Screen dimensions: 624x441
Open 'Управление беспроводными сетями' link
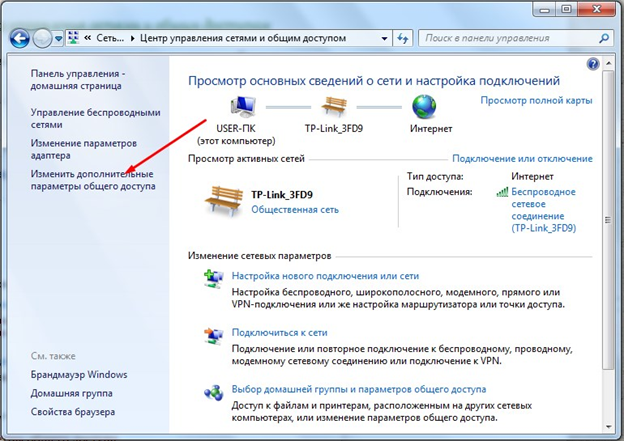(96, 118)
